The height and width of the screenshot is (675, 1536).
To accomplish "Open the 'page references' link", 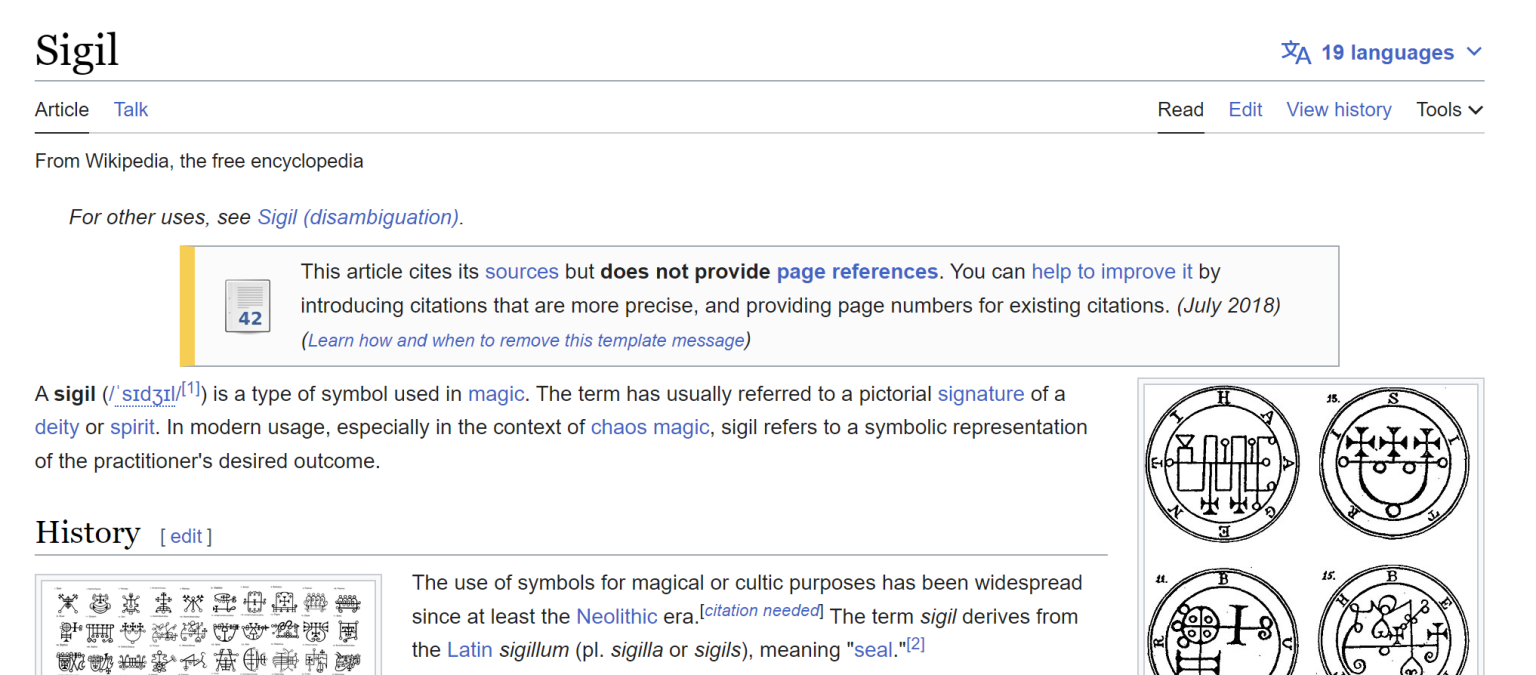I will (x=857, y=272).
